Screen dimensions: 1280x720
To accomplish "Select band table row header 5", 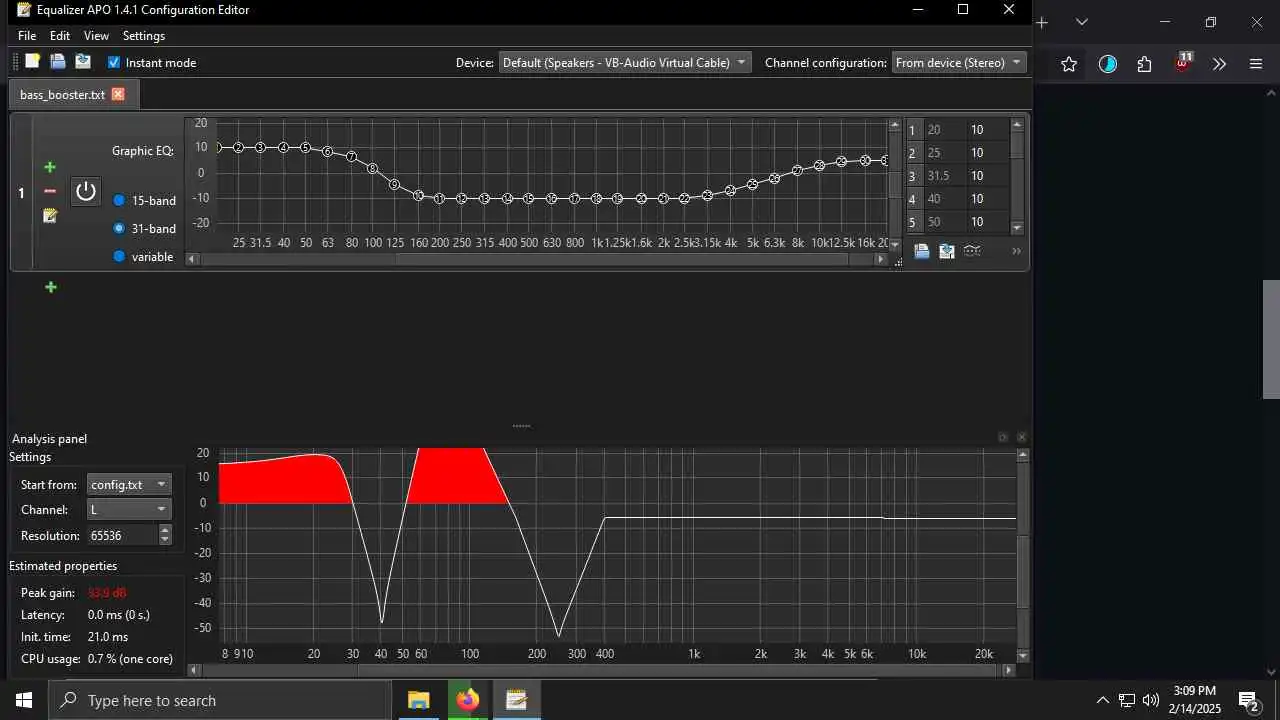I will click(x=912, y=222).
